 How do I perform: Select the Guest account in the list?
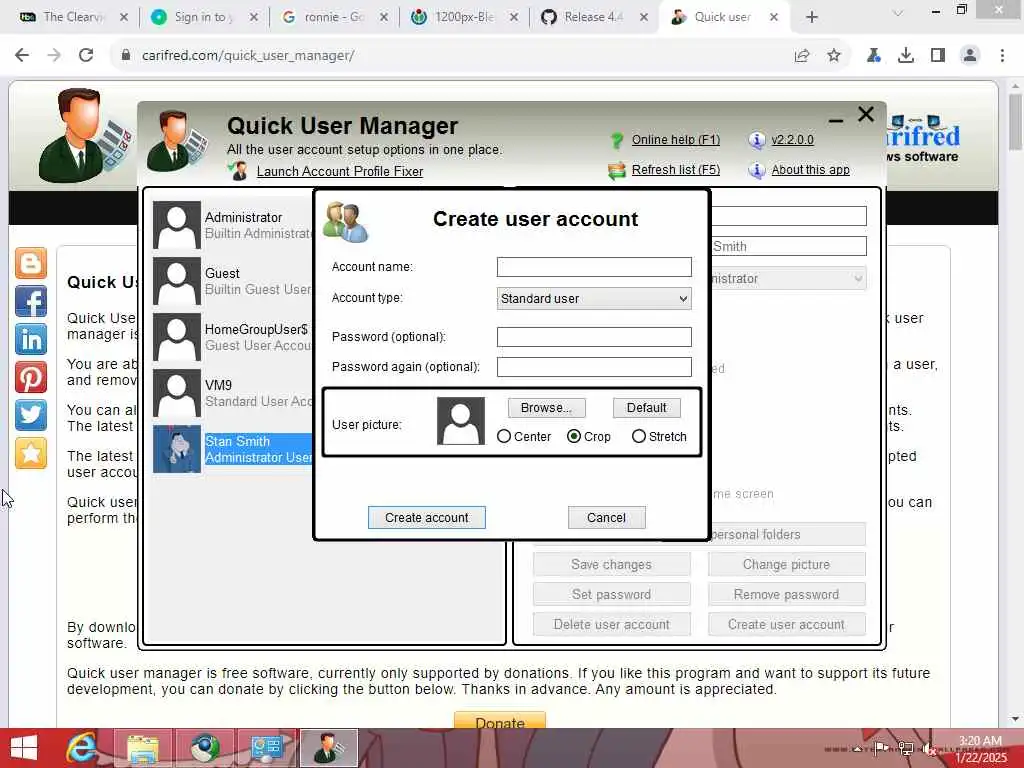pos(232,281)
